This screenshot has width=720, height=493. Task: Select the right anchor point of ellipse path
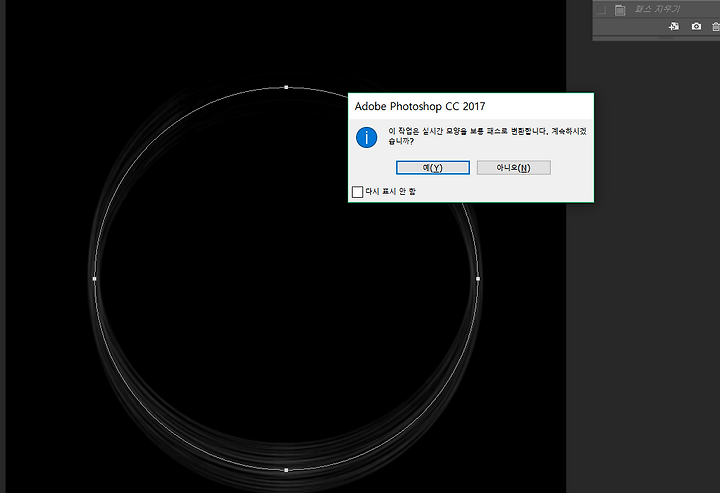click(478, 279)
